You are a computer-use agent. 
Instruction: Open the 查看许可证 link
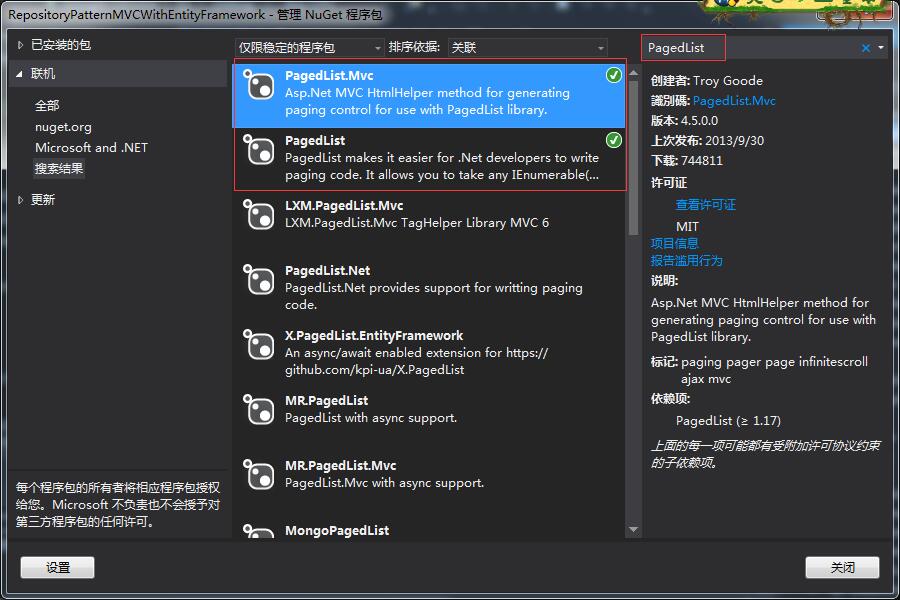click(x=705, y=204)
